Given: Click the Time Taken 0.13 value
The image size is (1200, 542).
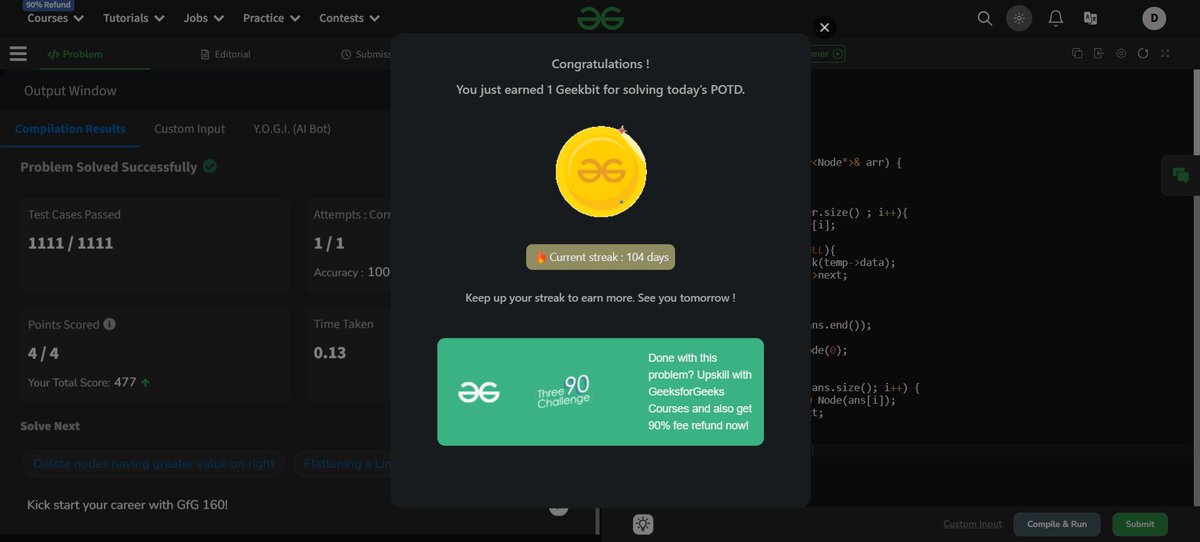Looking at the screenshot, I should (330, 353).
